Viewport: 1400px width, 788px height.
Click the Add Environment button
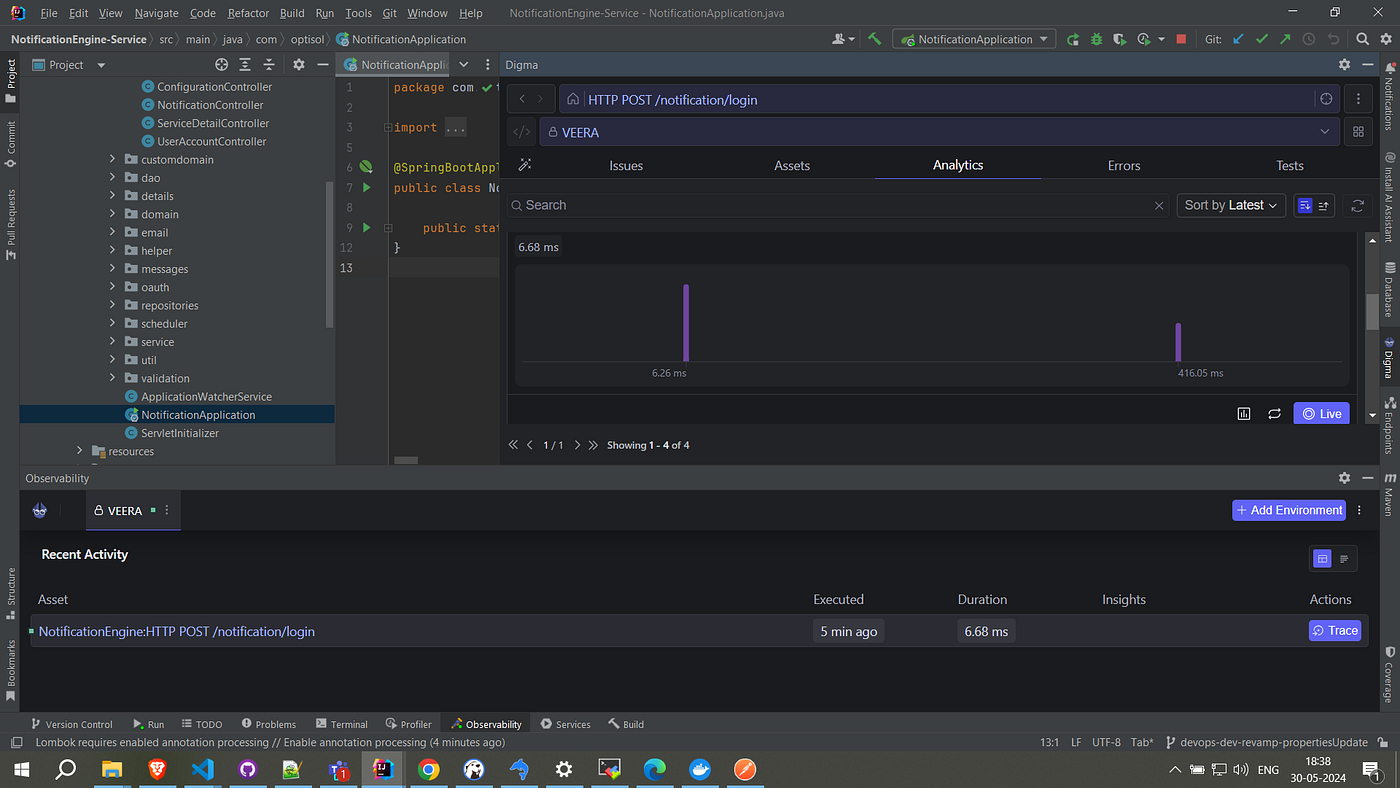(x=1289, y=510)
